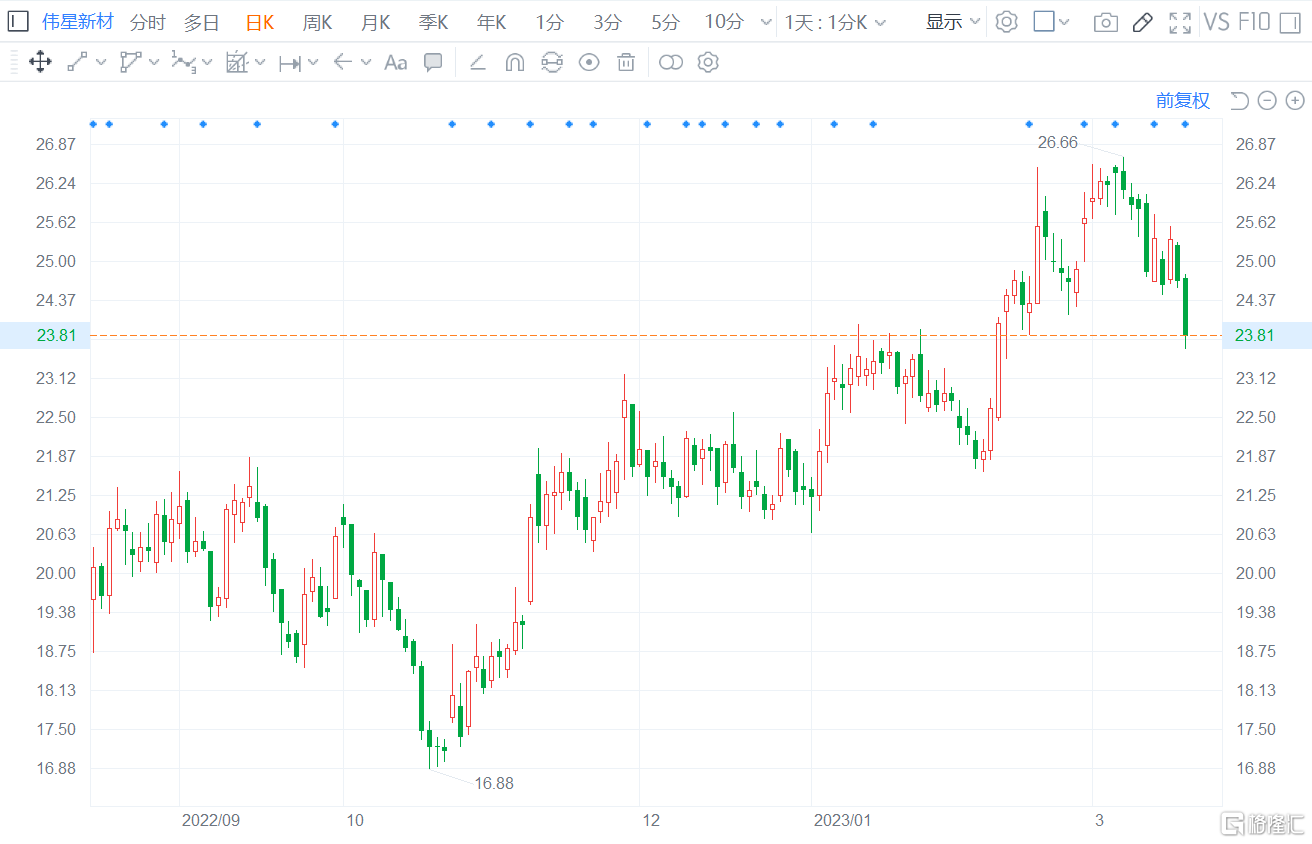Zoom in chart with plus circle
The image size is (1312, 844).
1295,100
